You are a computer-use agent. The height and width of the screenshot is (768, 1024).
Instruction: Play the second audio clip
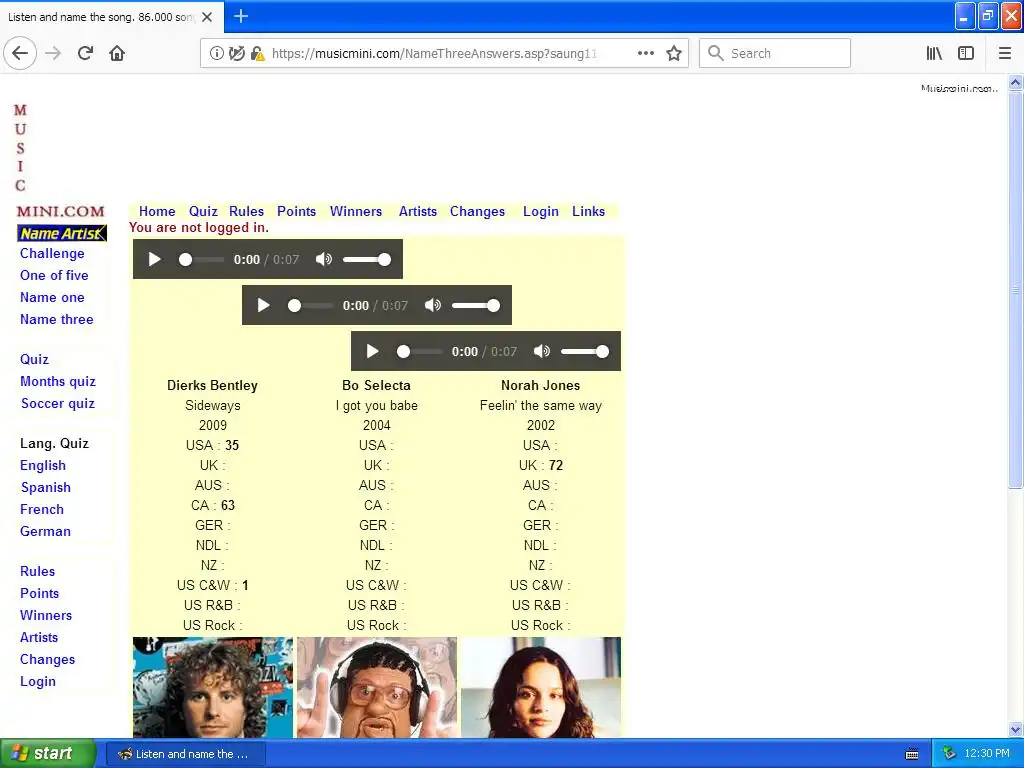click(263, 305)
